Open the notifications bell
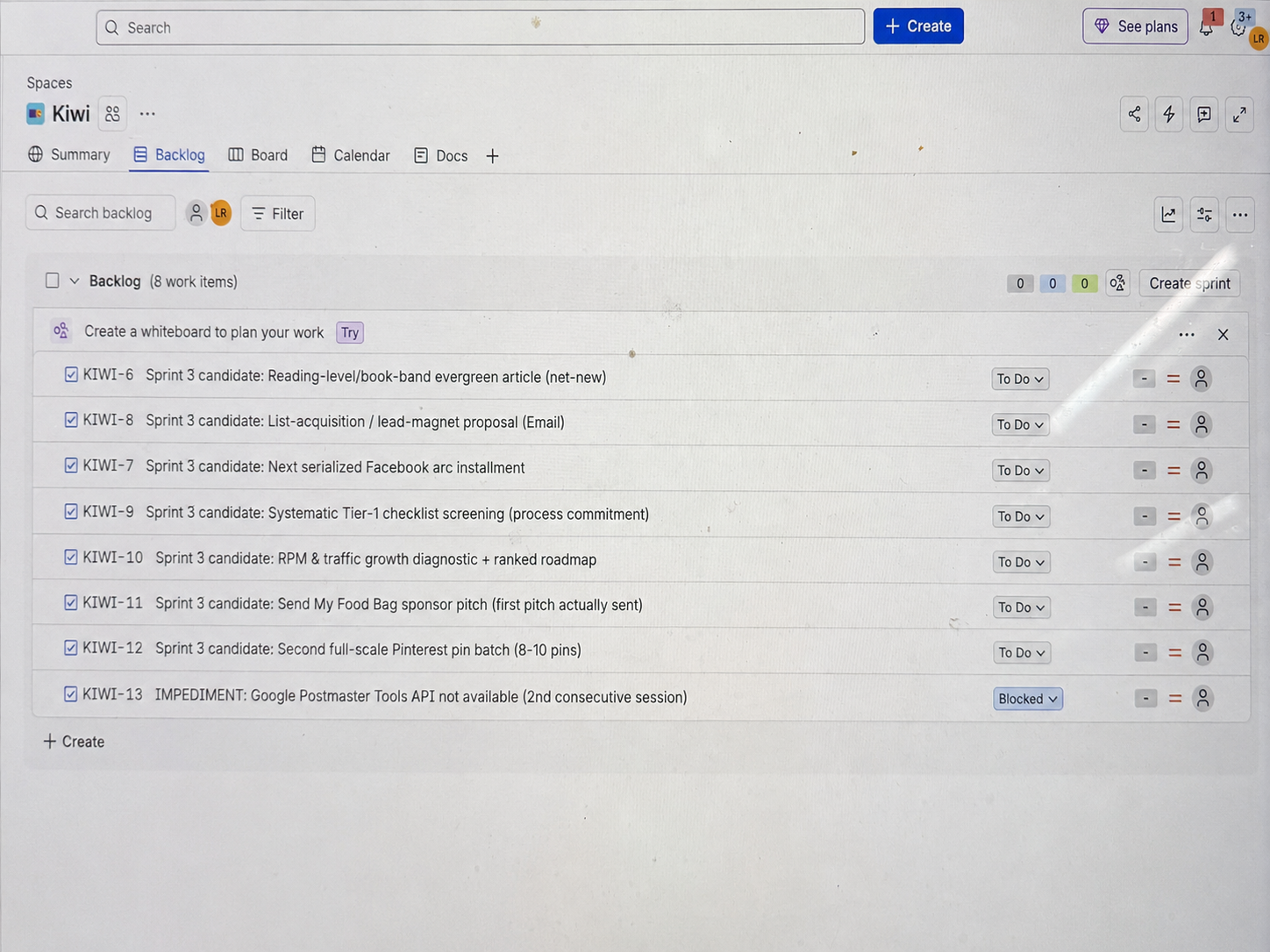The image size is (1270, 952). click(1207, 26)
